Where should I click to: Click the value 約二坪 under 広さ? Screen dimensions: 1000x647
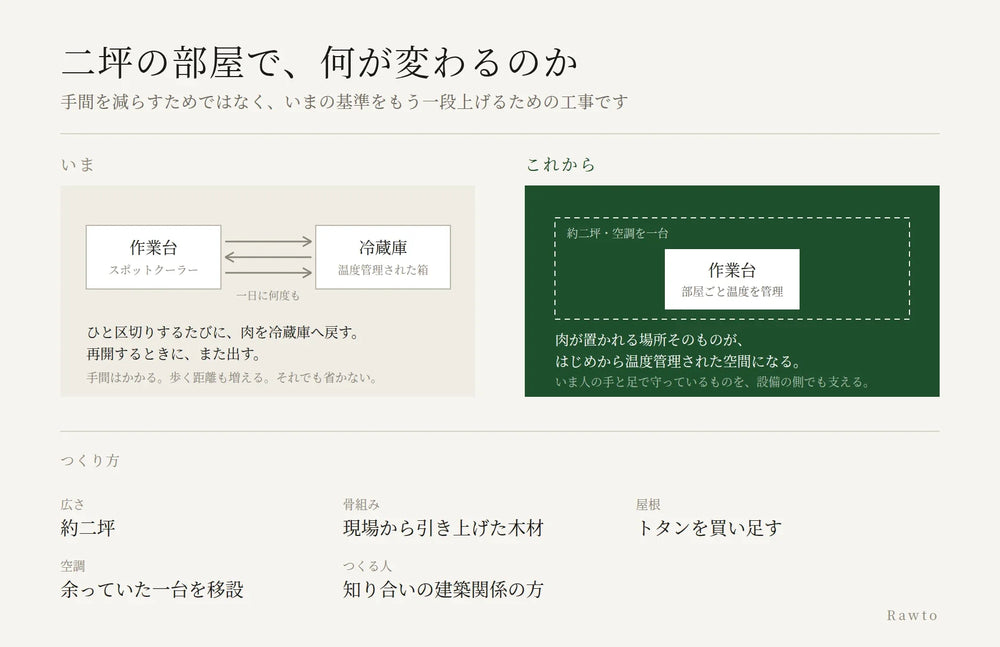click(x=88, y=528)
